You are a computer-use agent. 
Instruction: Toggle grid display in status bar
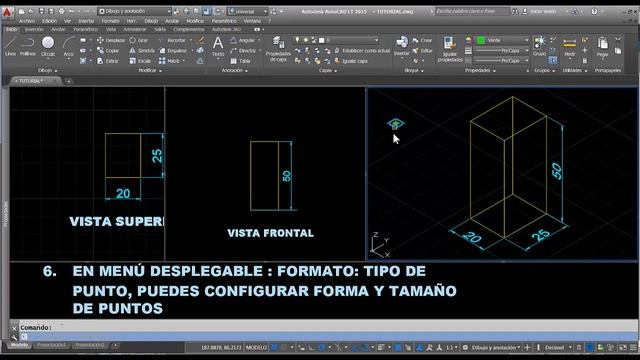click(275, 348)
